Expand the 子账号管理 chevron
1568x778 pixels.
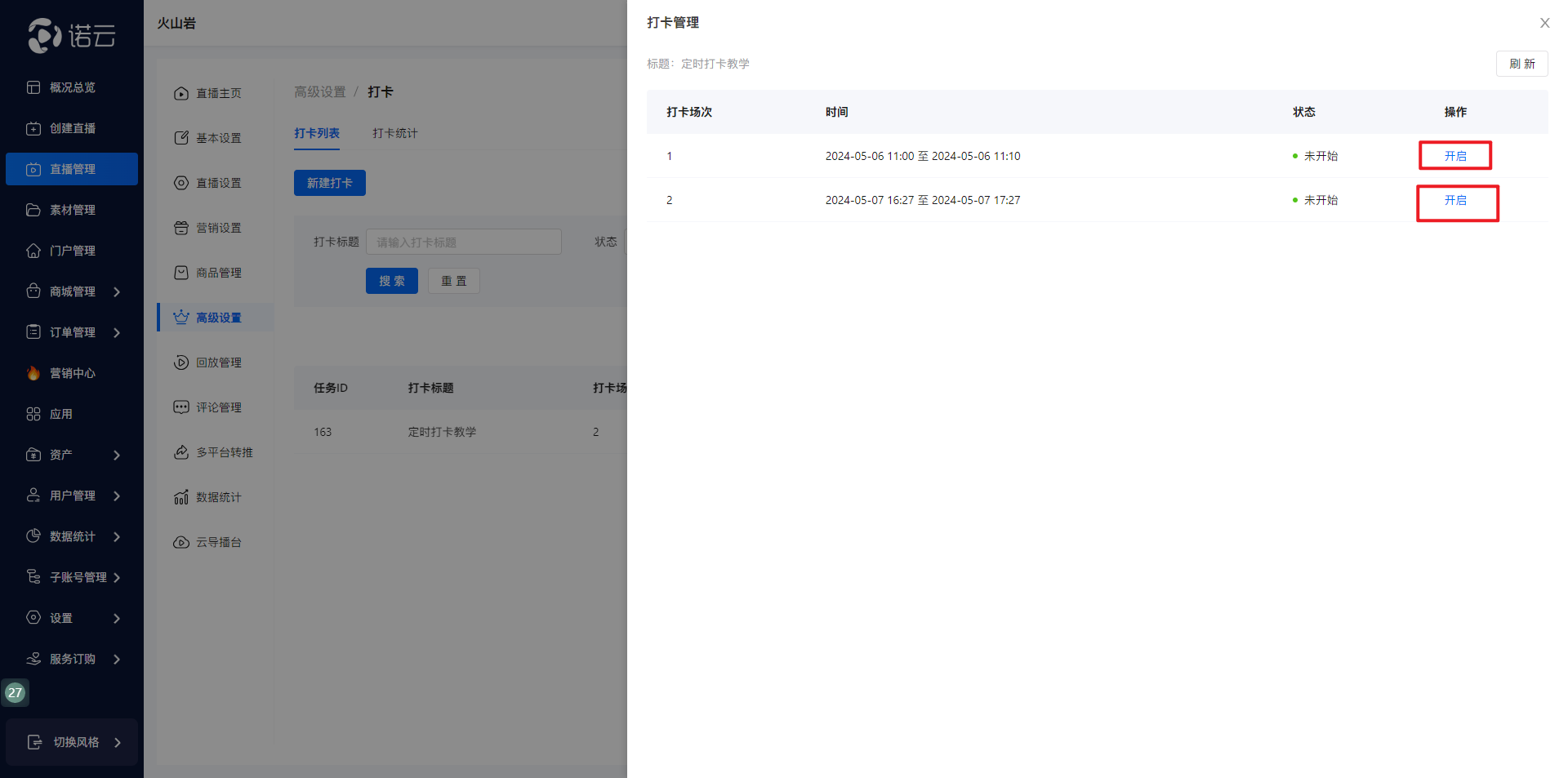pyautogui.click(x=117, y=577)
